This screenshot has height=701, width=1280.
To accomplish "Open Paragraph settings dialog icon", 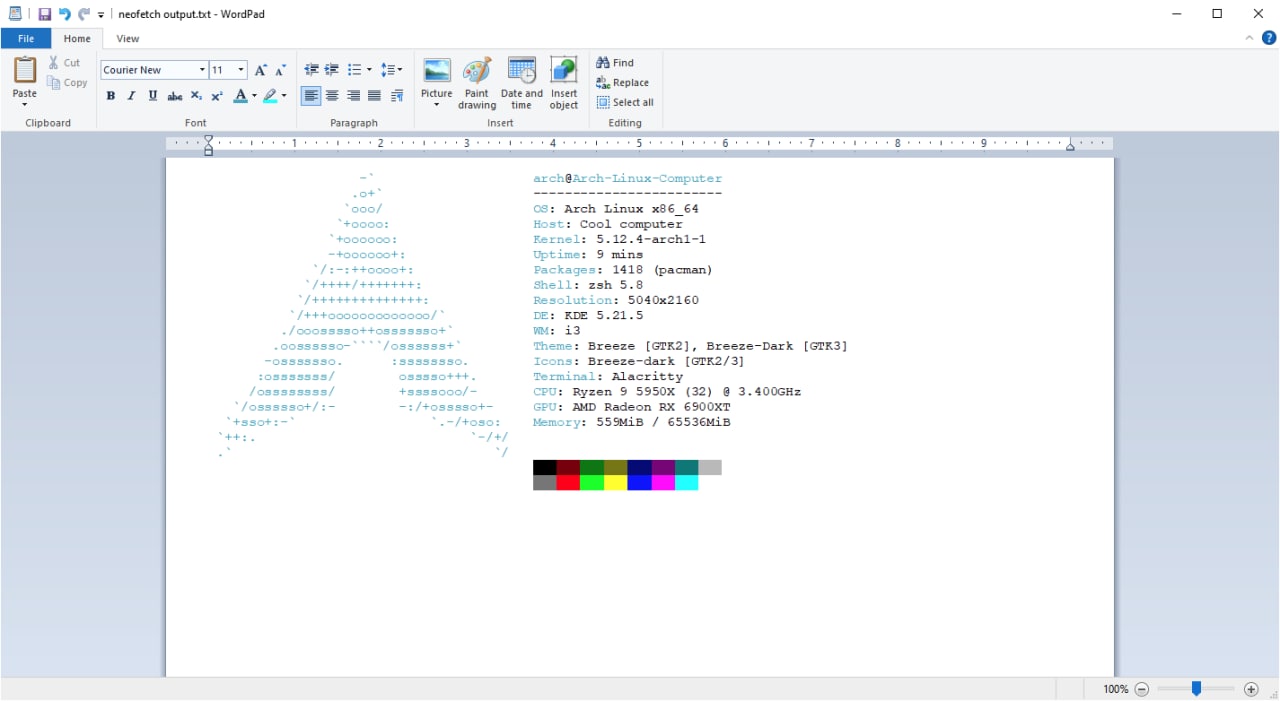I will tap(397, 96).
